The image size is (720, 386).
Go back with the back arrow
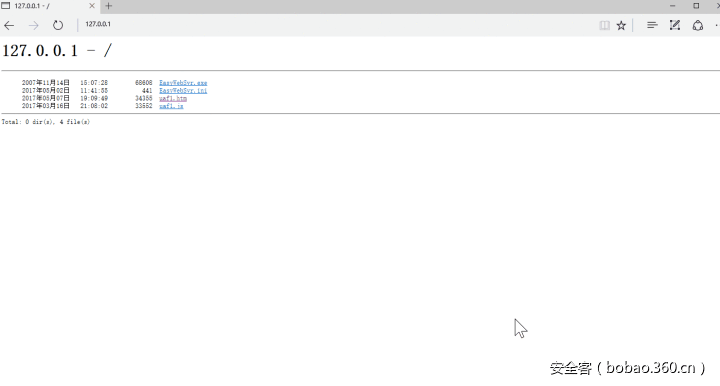tap(9, 25)
